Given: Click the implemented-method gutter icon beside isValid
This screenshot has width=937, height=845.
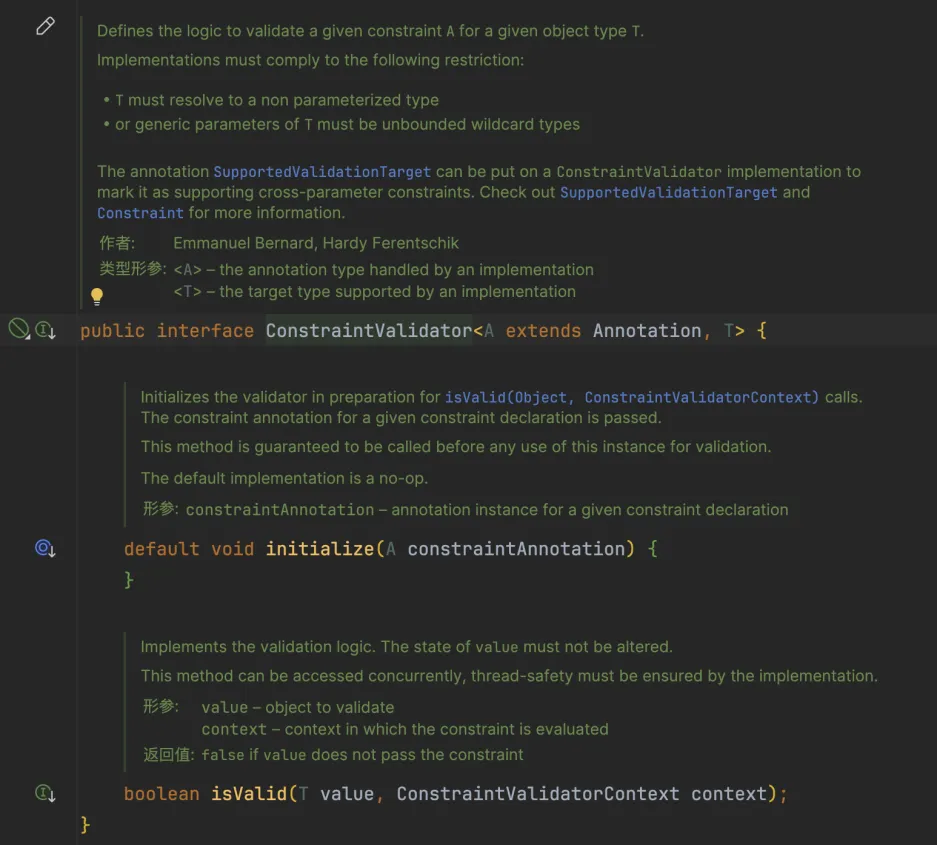Looking at the screenshot, I should coord(45,793).
